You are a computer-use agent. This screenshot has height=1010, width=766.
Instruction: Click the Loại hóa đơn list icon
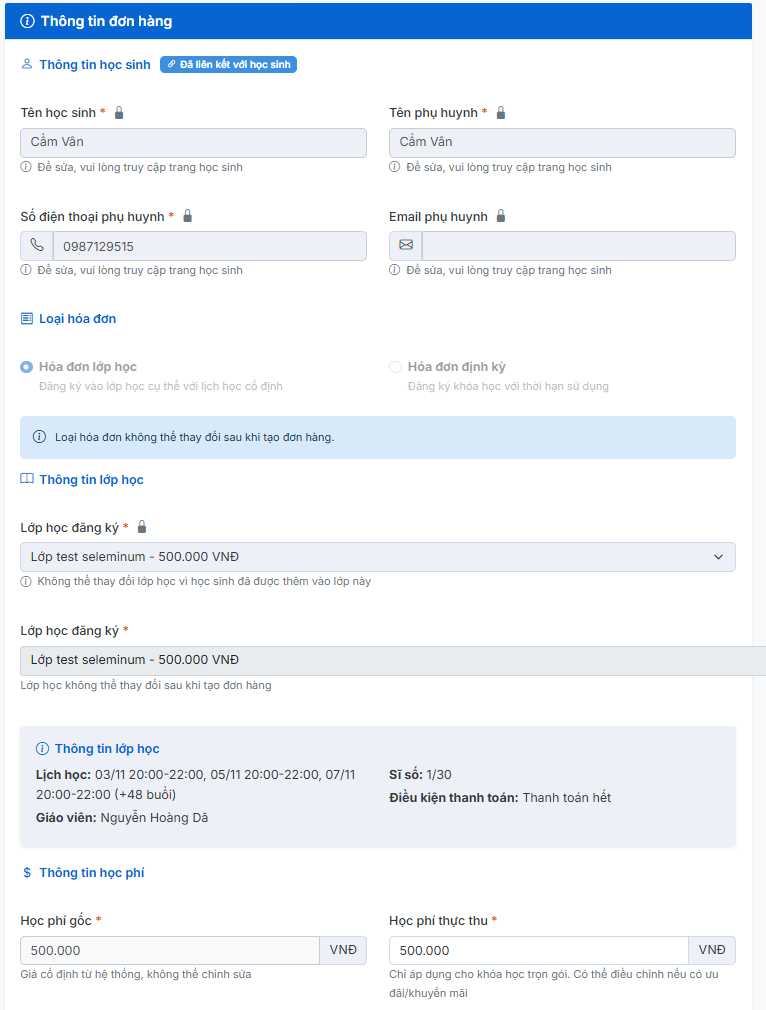27,319
